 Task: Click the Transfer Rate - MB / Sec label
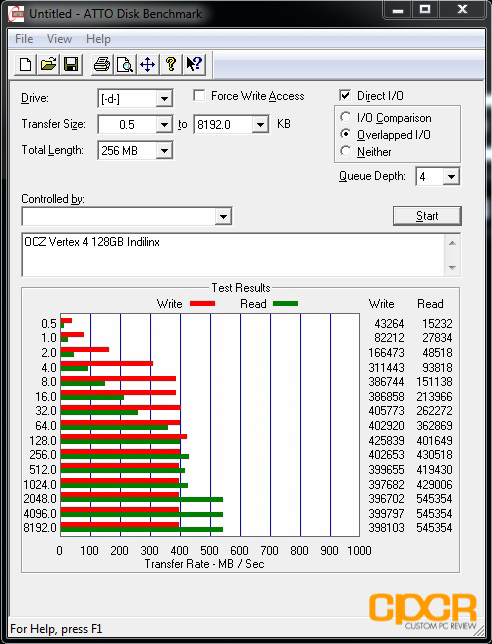click(204, 564)
